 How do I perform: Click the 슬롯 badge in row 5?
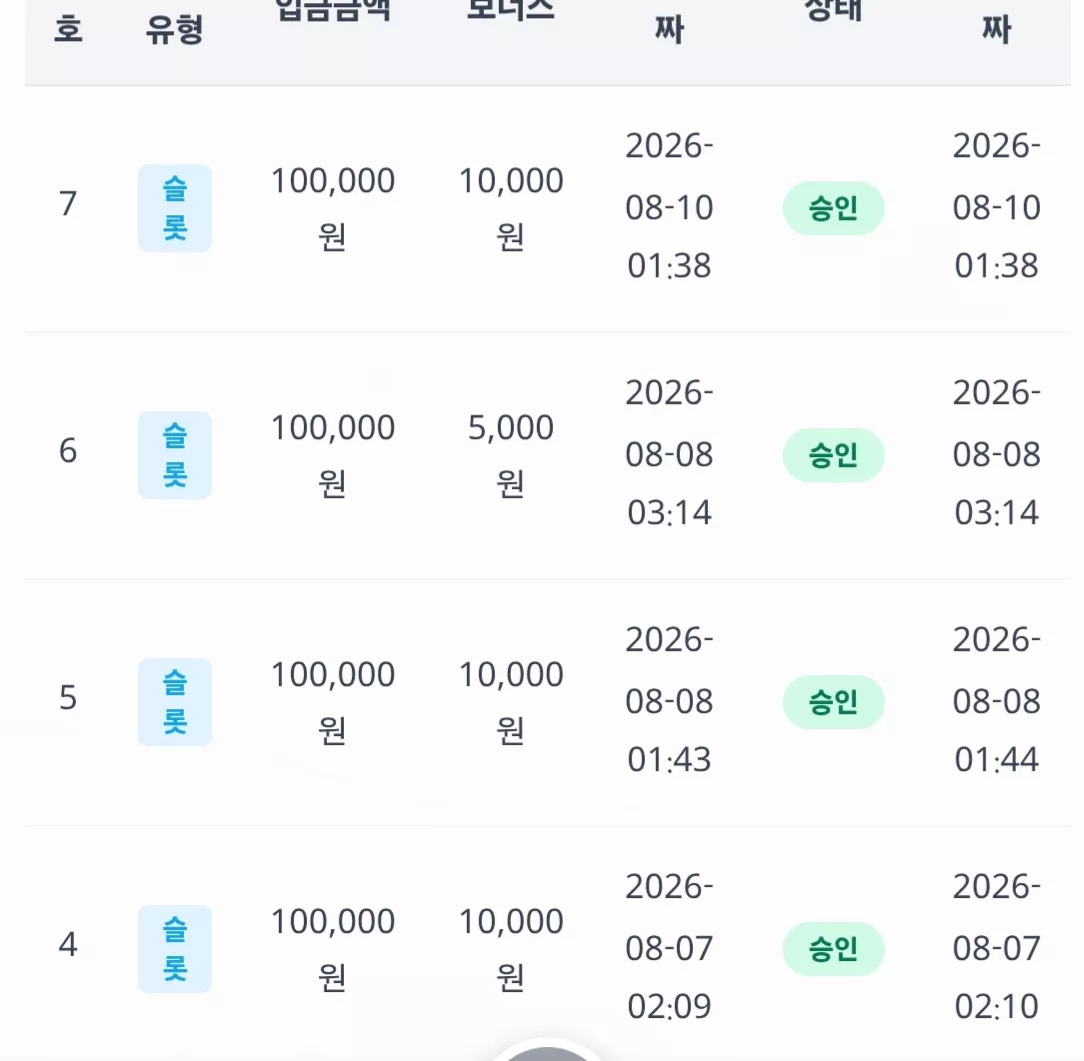[x=175, y=702]
